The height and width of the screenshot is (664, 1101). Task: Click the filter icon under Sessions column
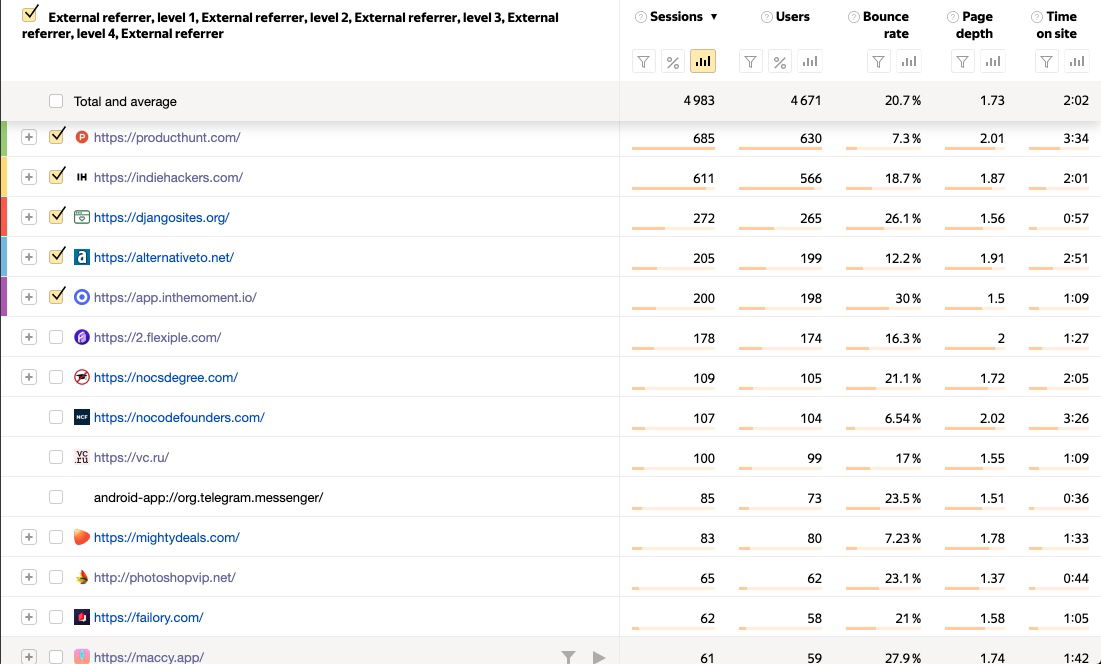click(x=644, y=62)
